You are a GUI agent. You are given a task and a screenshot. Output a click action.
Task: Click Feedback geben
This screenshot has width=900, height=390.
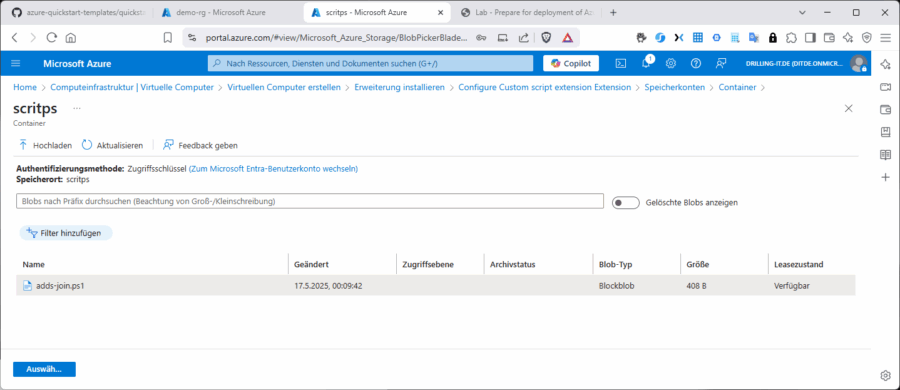click(x=200, y=145)
